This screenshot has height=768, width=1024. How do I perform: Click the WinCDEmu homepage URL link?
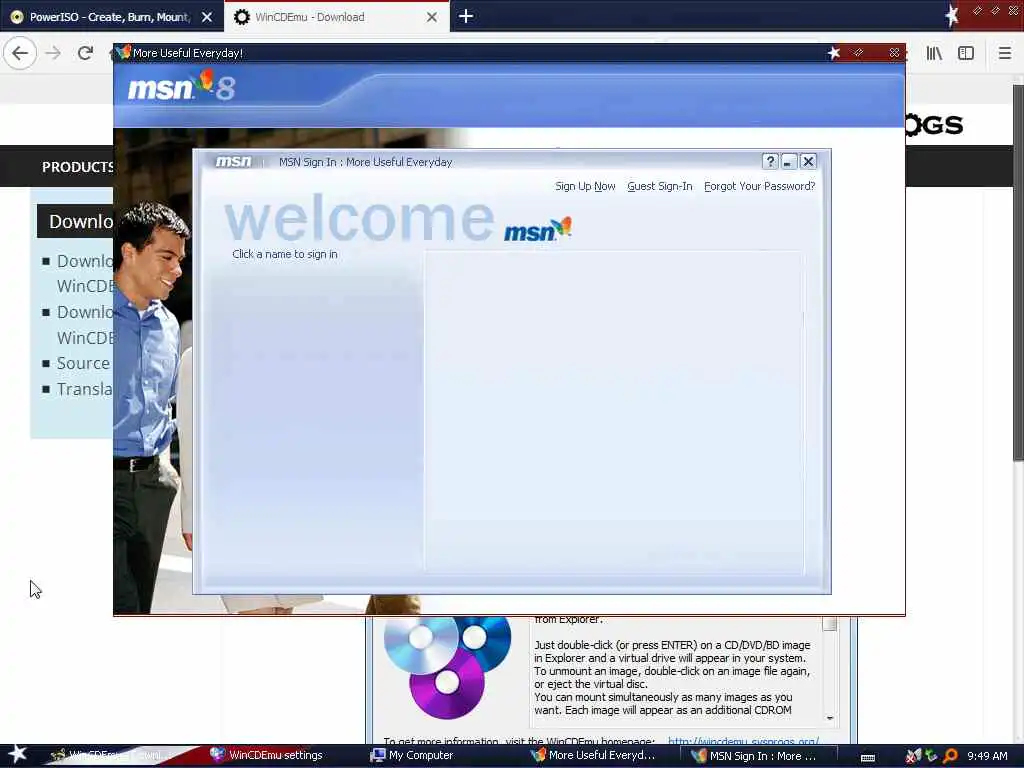coord(743,741)
